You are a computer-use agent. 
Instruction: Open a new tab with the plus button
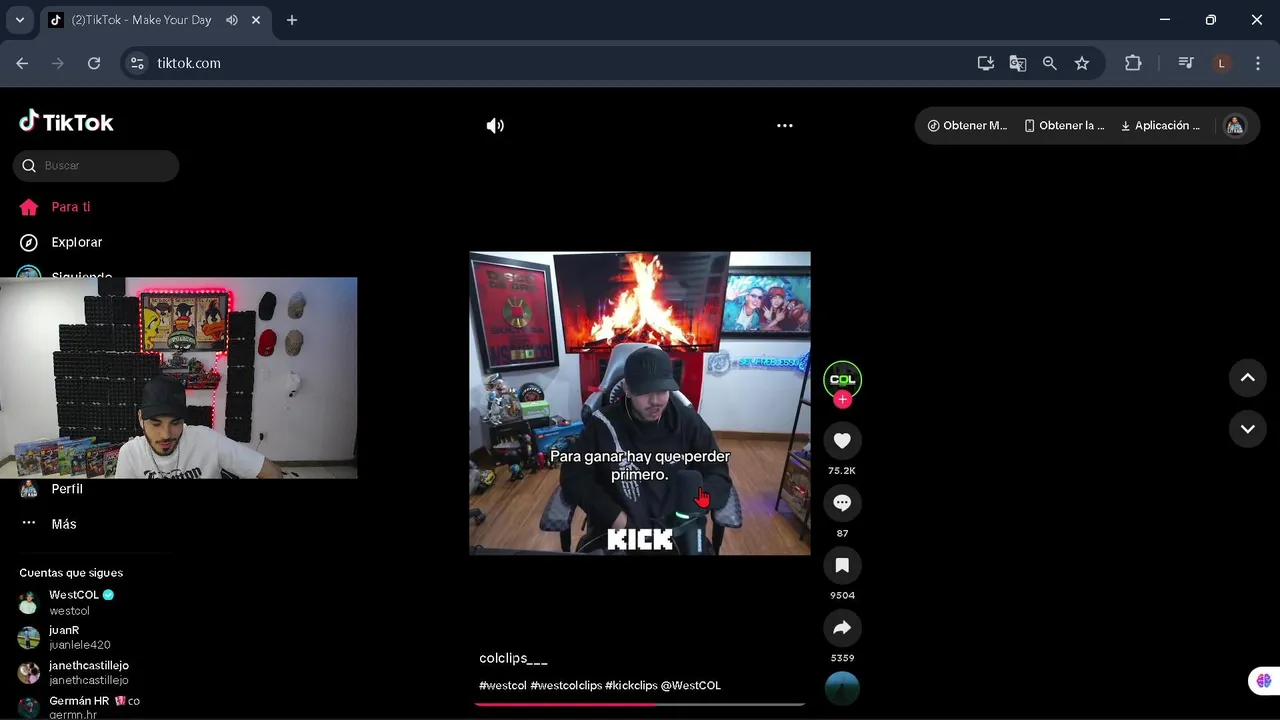pos(292,20)
